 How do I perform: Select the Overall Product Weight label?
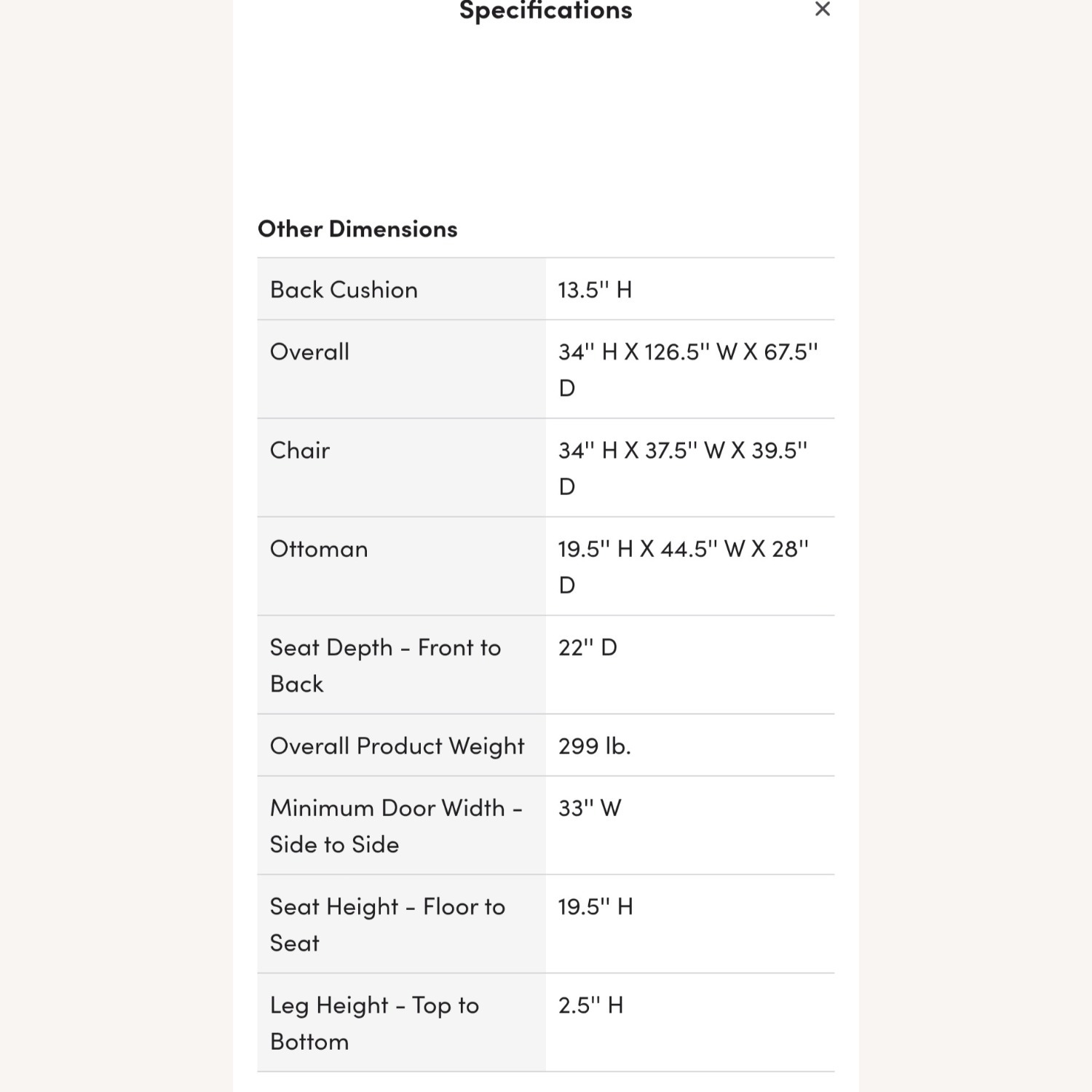[x=397, y=745]
